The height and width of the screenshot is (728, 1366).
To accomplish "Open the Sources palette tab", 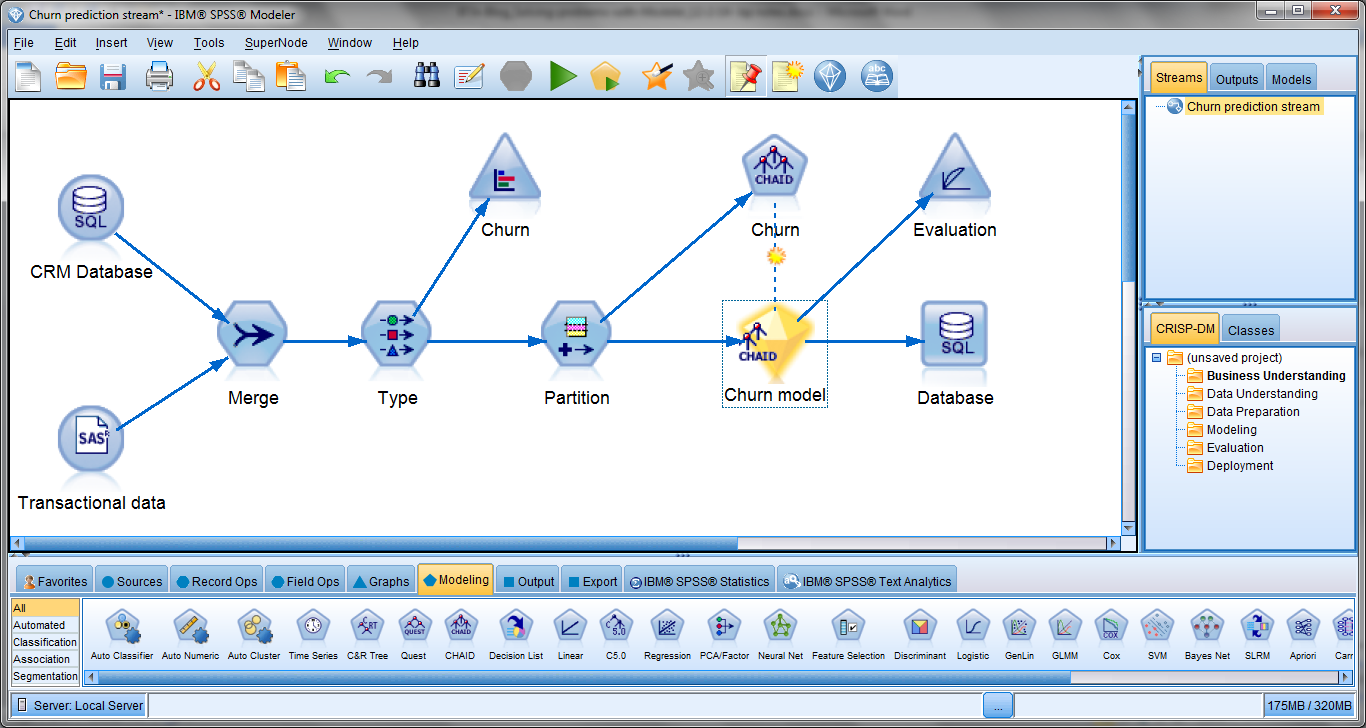I will click(x=132, y=581).
